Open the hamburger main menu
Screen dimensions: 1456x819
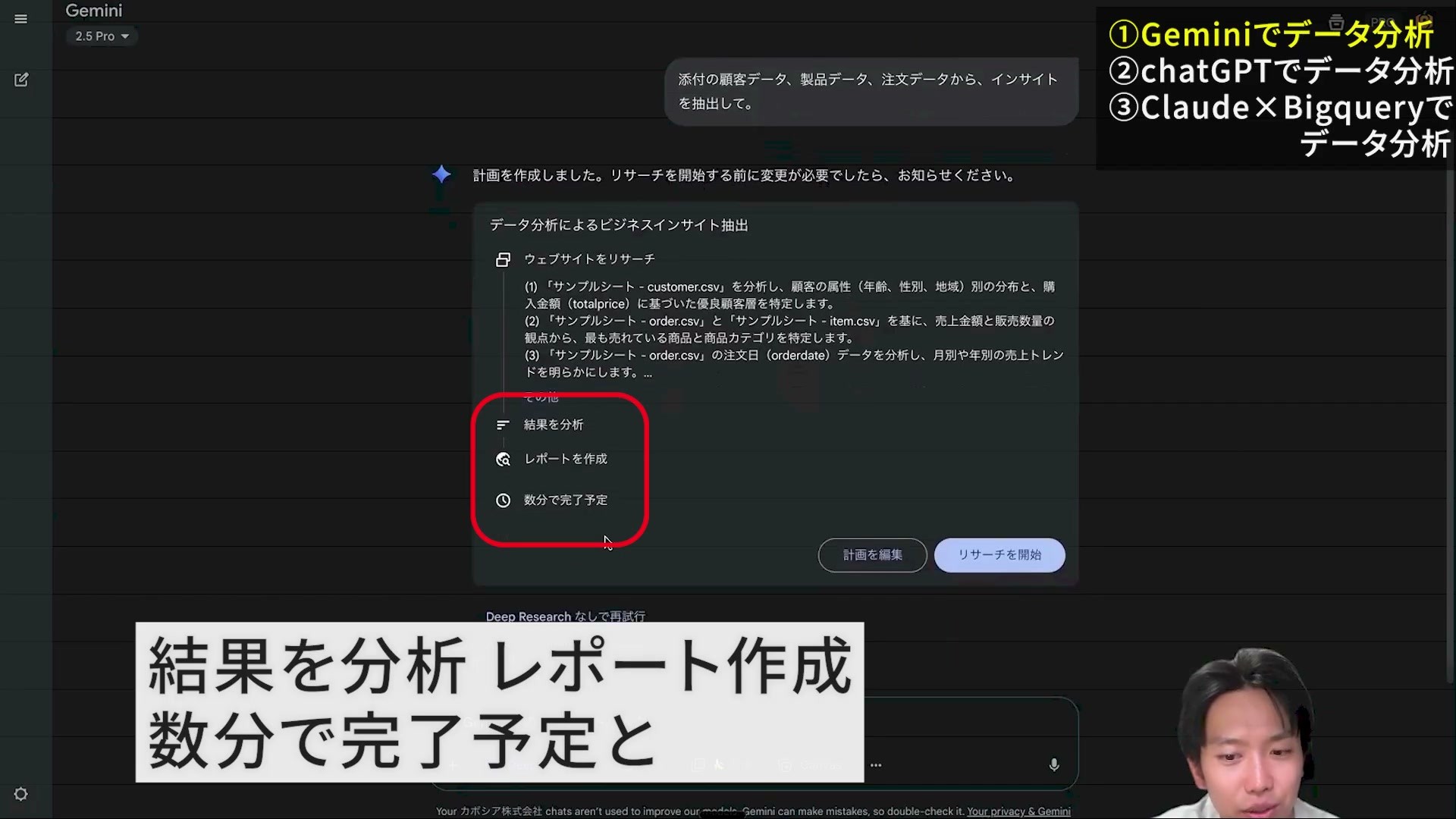tap(21, 19)
